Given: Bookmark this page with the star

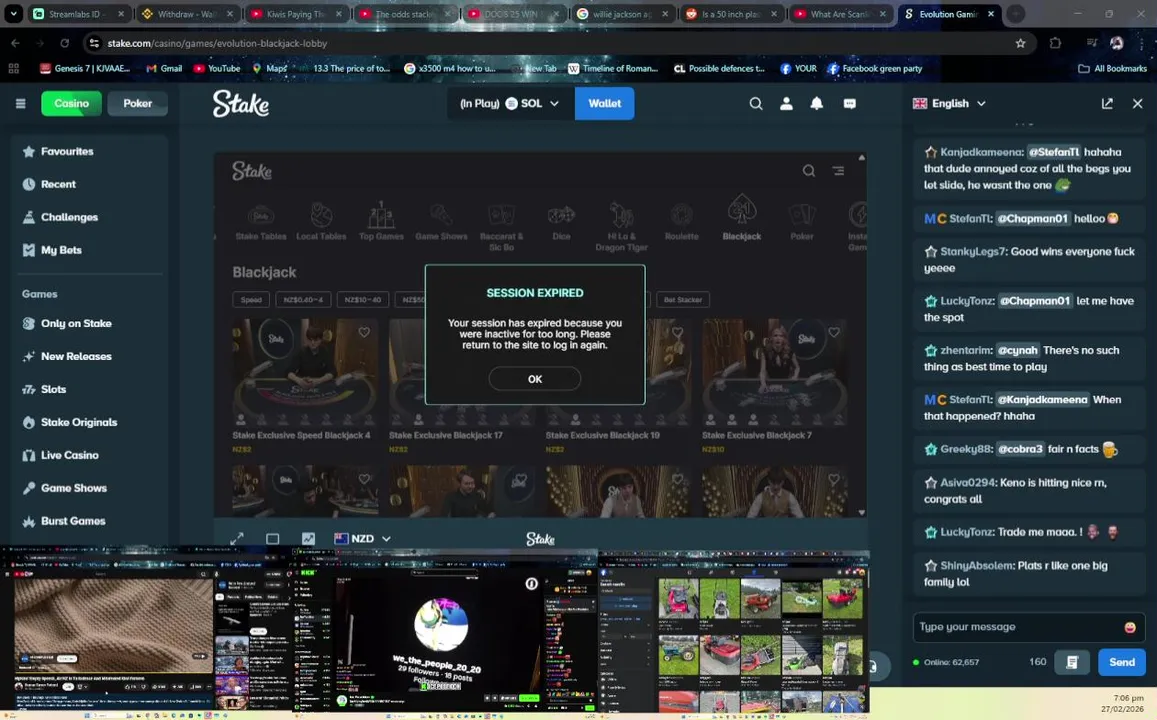Looking at the screenshot, I should 1020,44.
